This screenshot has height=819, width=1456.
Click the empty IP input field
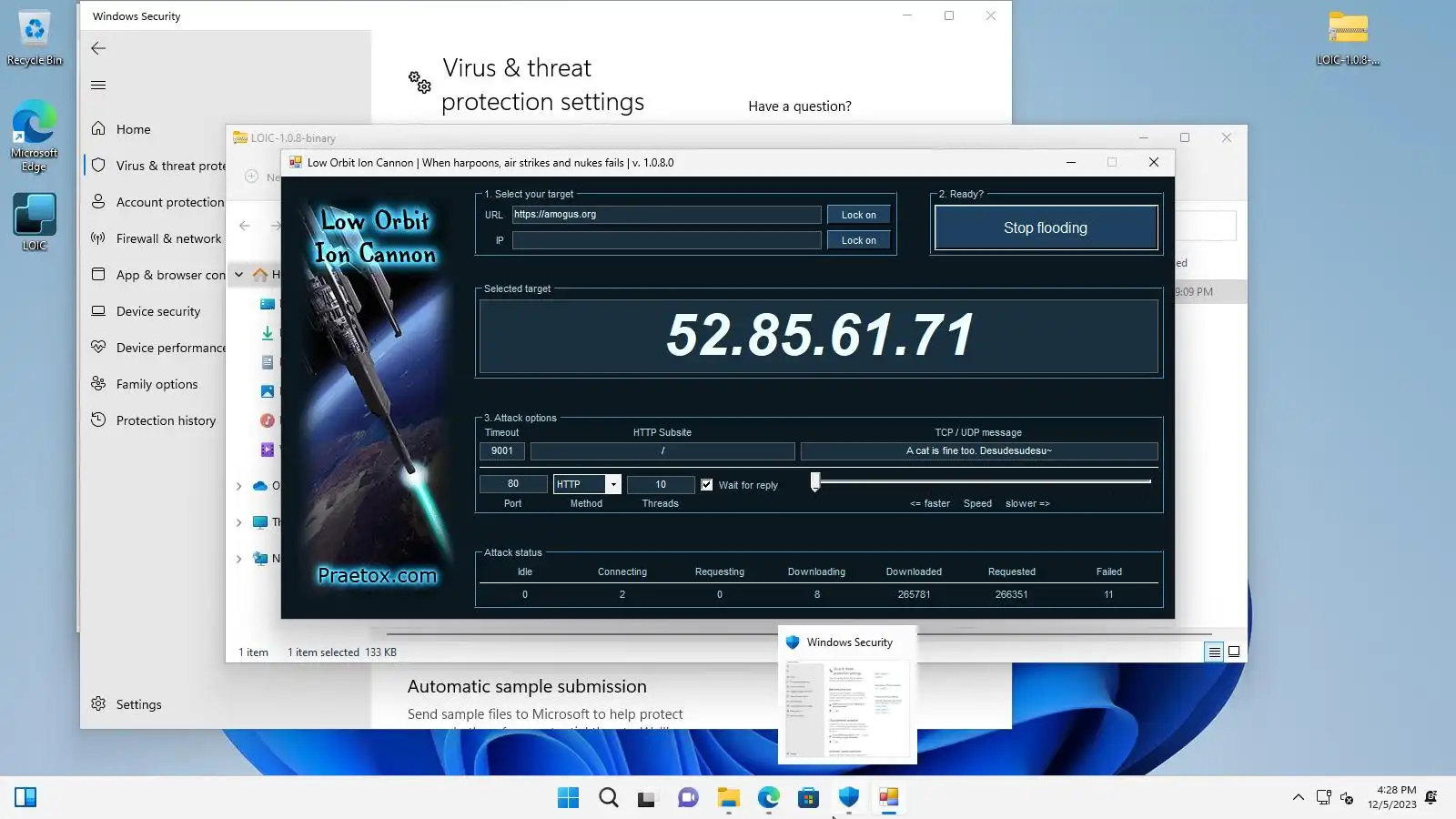click(x=666, y=240)
